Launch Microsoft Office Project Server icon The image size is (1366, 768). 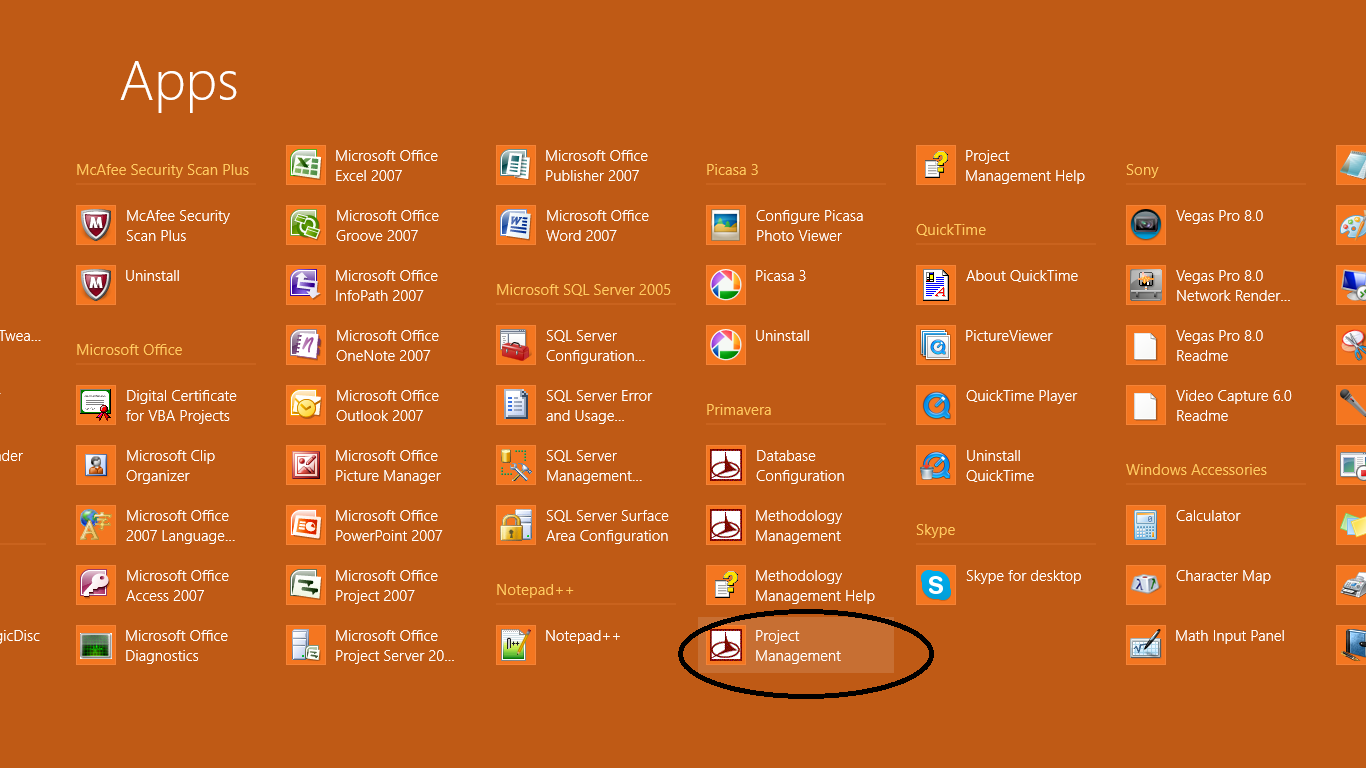pyautogui.click(x=306, y=645)
